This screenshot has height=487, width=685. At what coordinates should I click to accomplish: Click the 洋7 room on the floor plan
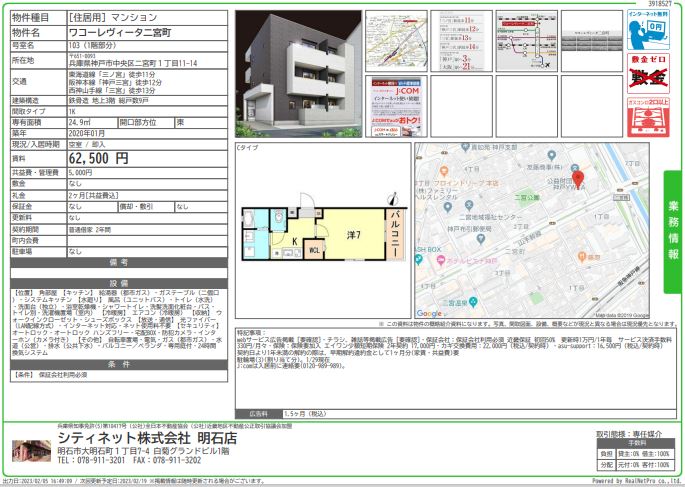click(x=353, y=235)
